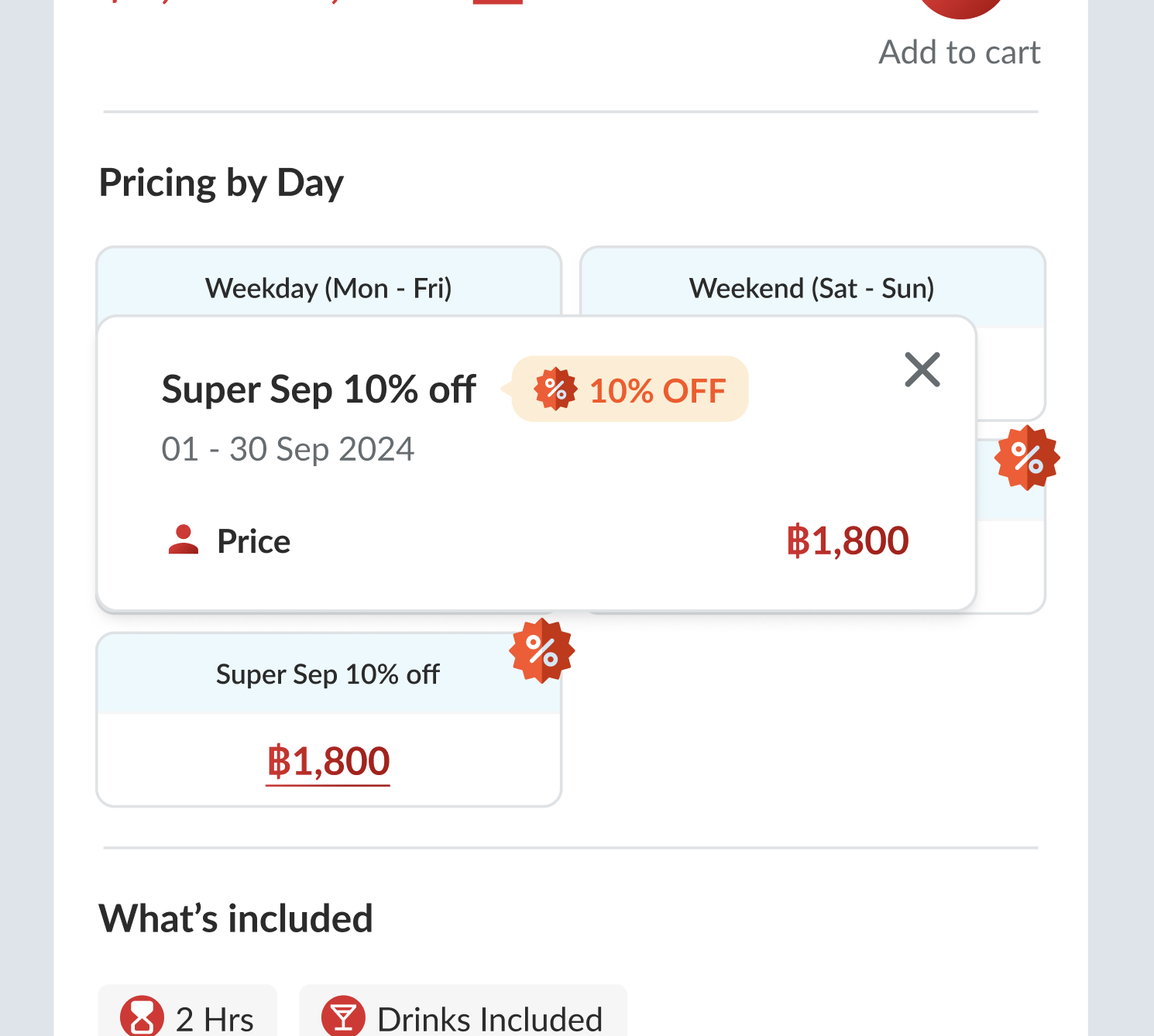Click the ฿1,800 price inside the popup

[x=847, y=540]
